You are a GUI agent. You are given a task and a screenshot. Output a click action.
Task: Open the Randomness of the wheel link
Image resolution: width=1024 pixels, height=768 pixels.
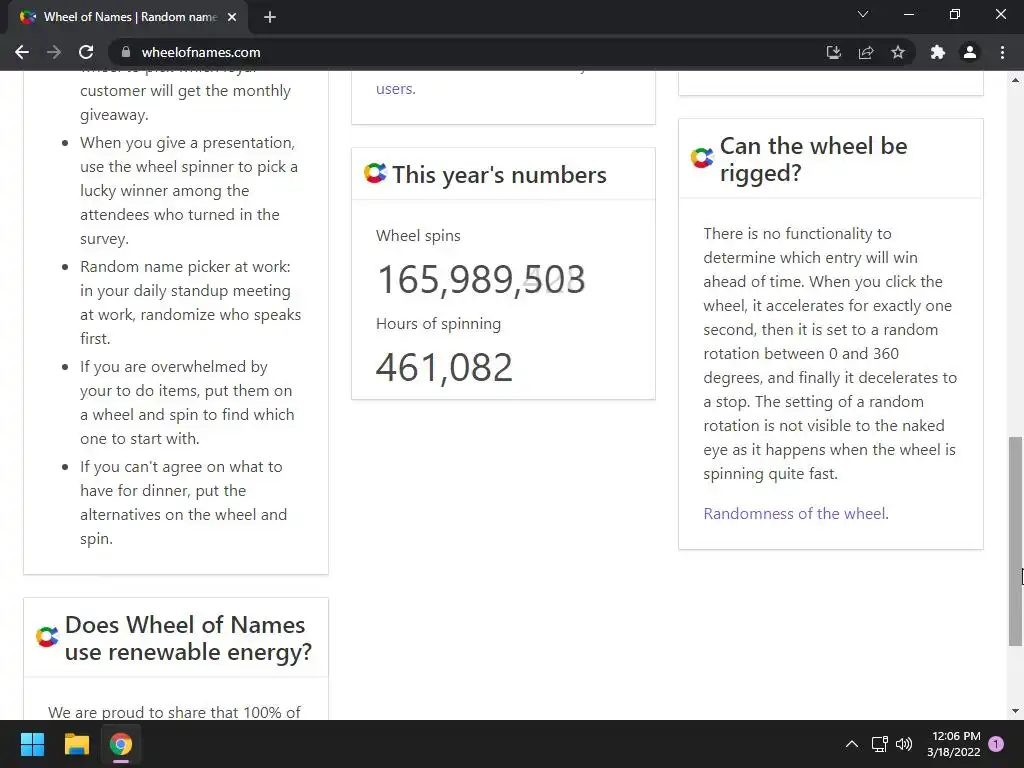click(x=795, y=514)
